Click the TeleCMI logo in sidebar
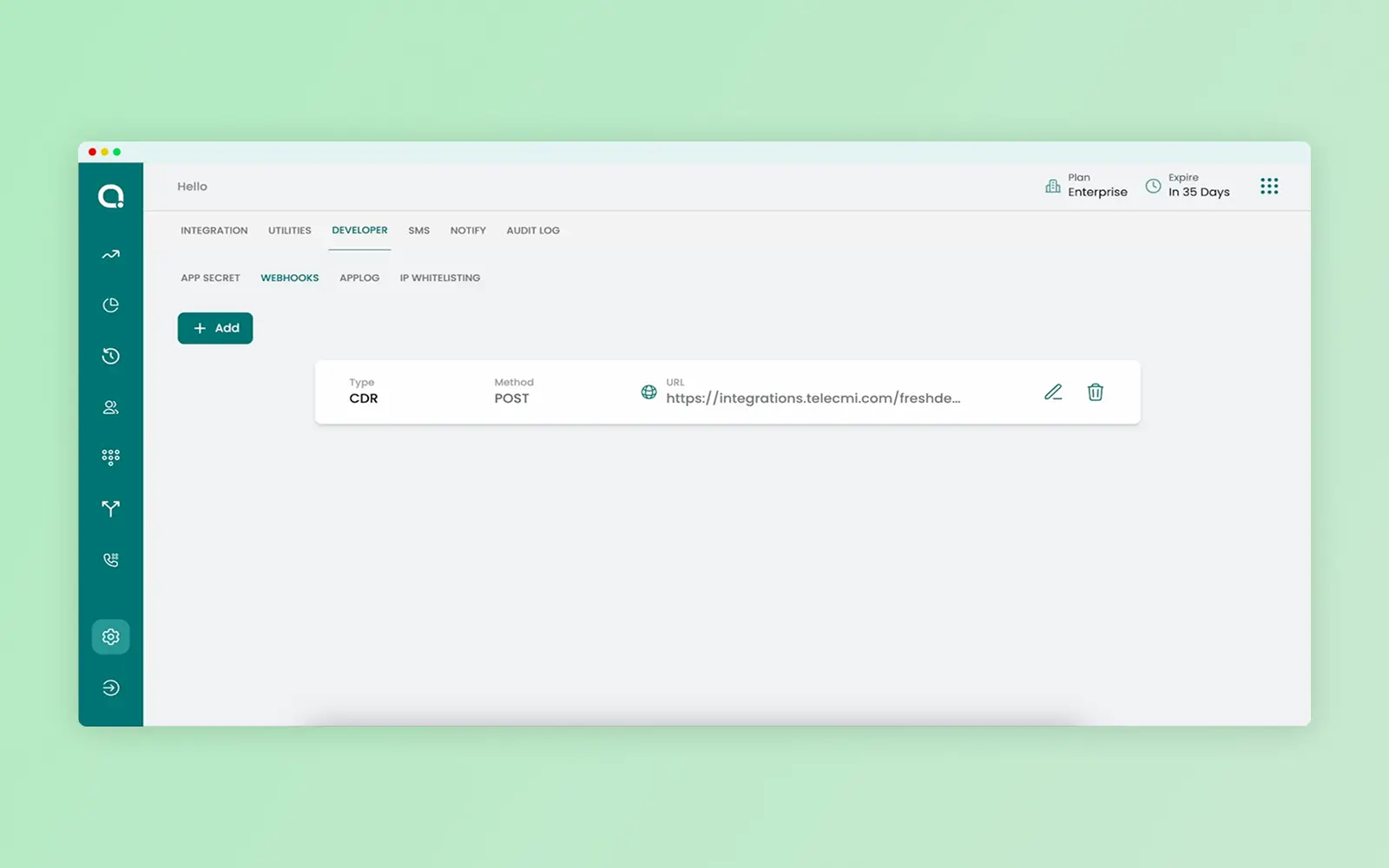This screenshot has width=1389, height=868. coord(110,196)
